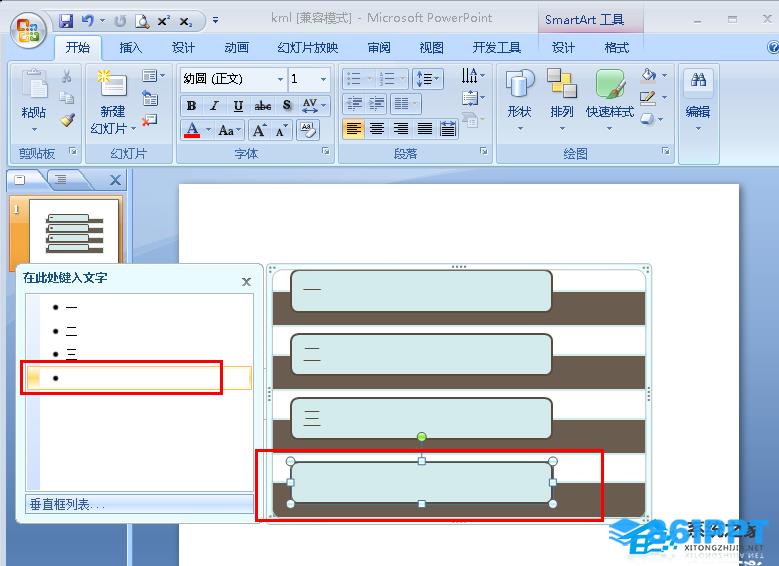
Task: Apply subscript from quick access toolbar
Action: click(x=185, y=21)
